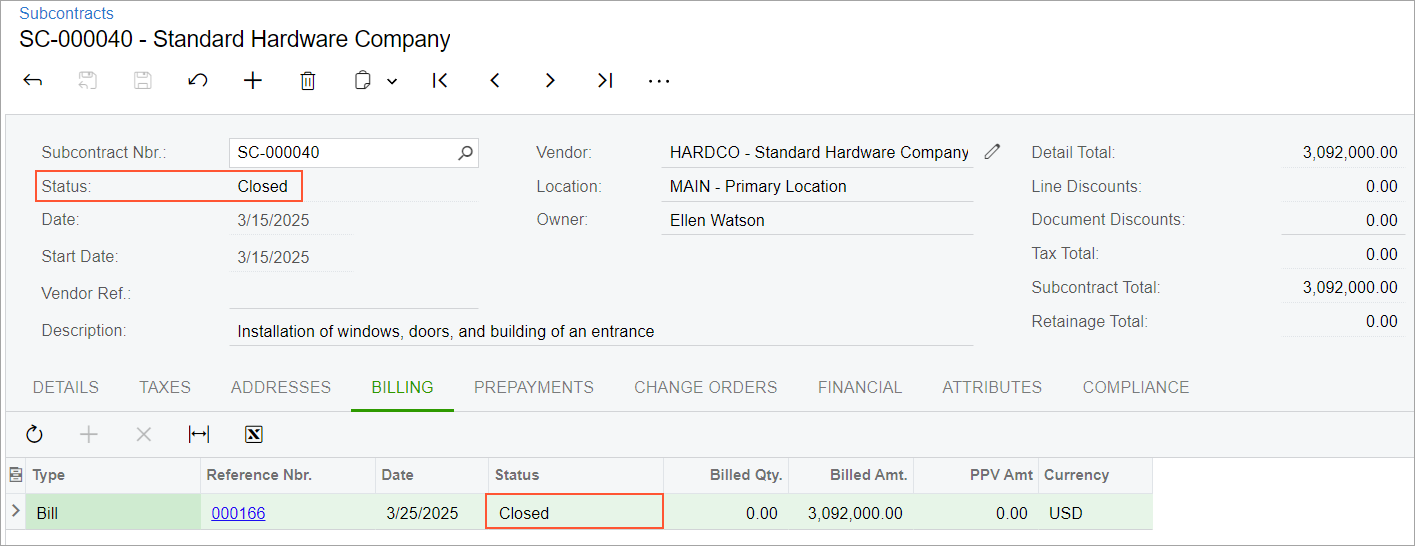Export billing grid to Excel

click(254, 434)
